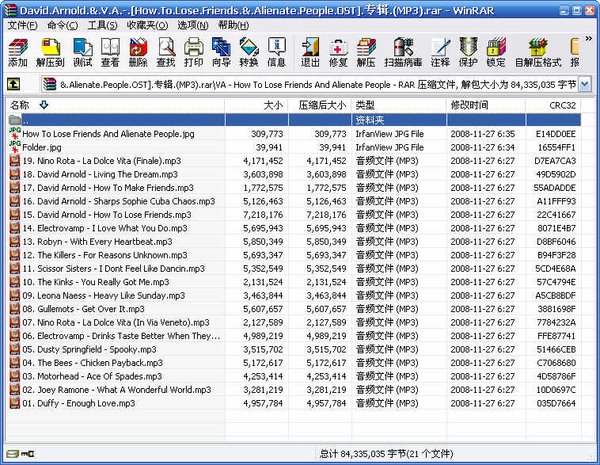Click the JPG icon of Folder.jpg
Image resolution: width=600 pixels, height=465 pixels.
tap(15, 147)
